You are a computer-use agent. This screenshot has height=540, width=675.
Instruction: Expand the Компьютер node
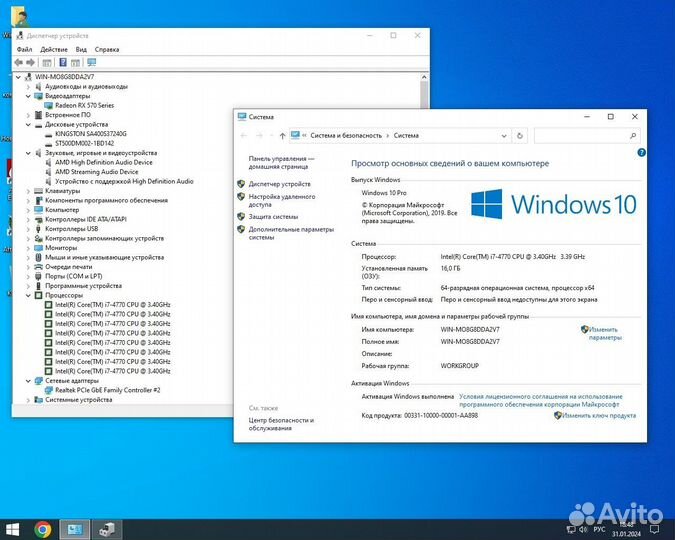pos(28,210)
